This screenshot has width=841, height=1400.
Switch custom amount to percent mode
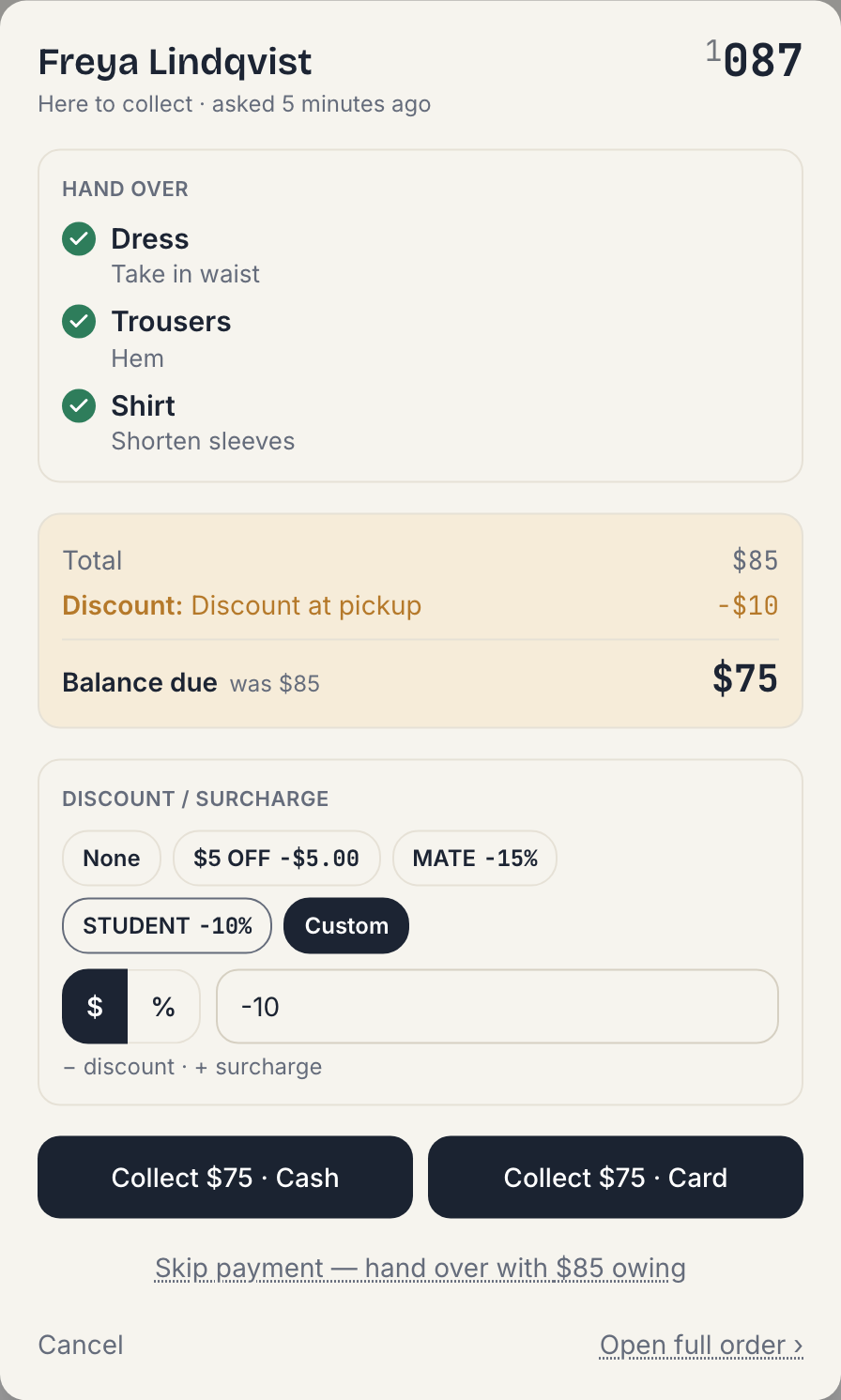164,1007
